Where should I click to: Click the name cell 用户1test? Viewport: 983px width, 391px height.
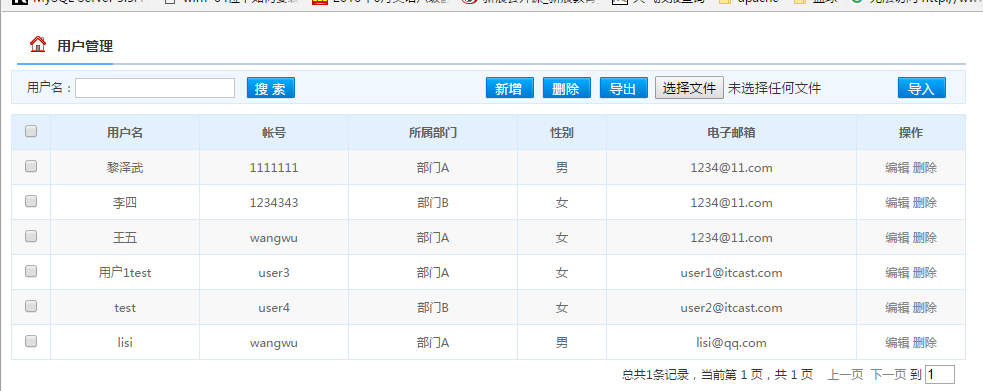125,273
